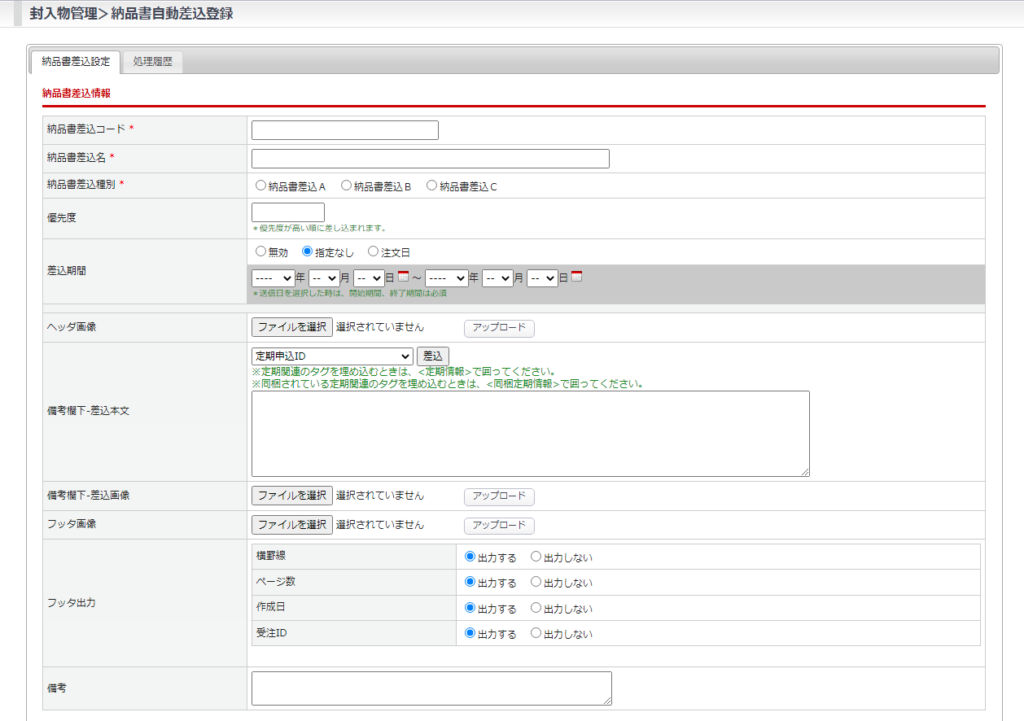Expand the start year dropdown

[272, 278]
